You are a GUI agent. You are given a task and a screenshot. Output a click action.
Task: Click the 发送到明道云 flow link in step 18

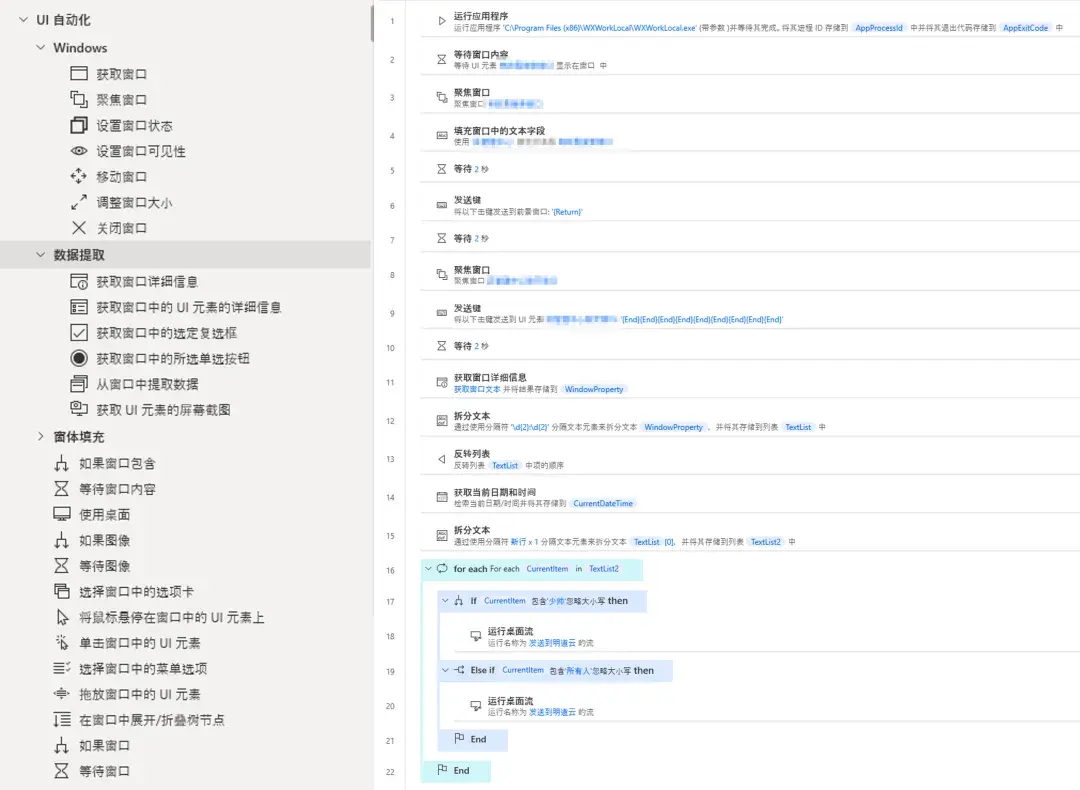coord(552,643)
